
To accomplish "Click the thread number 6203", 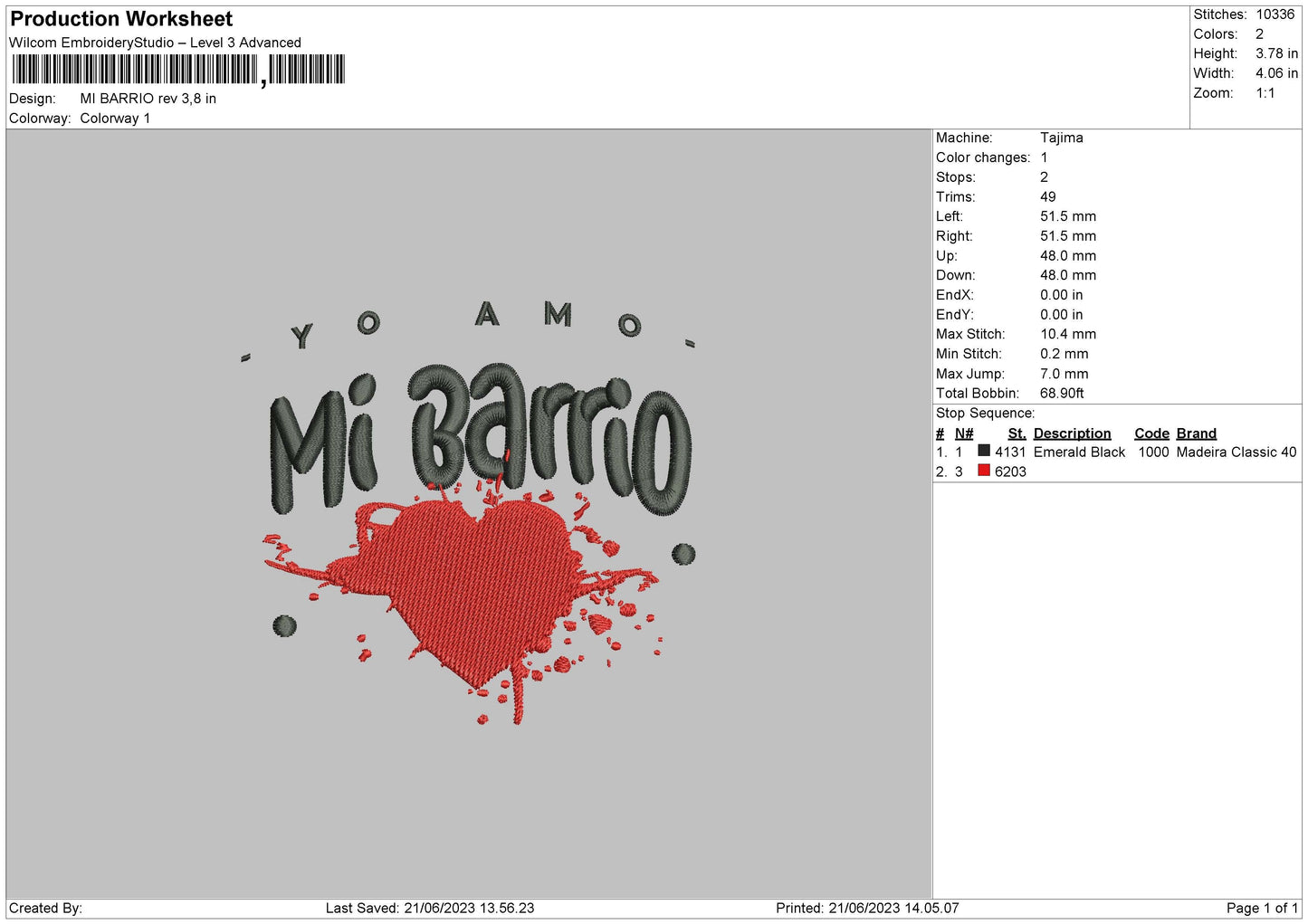I will pyautogui.click(x=1010, y=472).
